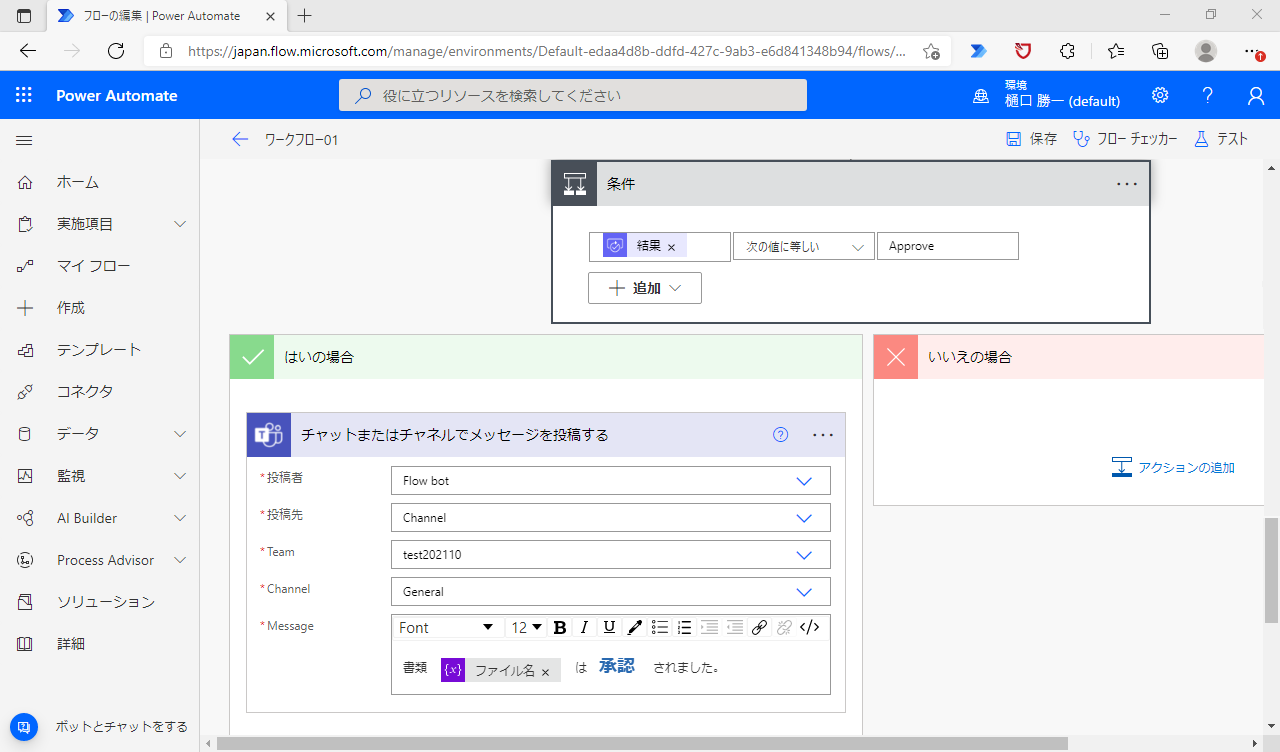Go back with the arrow beside ワークフロー01
This screenshot has height=752, width=1280.
[x=239, y=139]
